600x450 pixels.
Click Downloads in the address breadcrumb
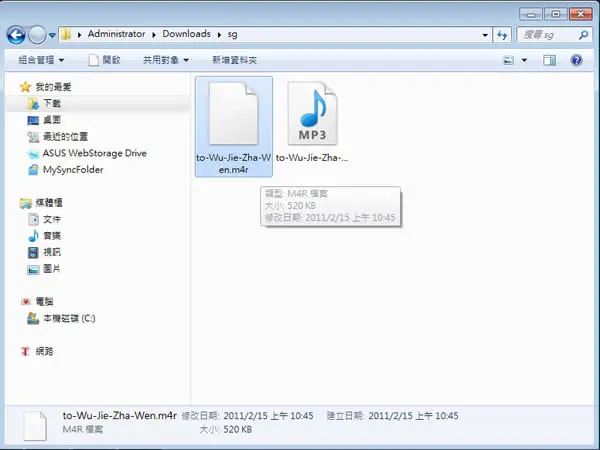point(186,34)
